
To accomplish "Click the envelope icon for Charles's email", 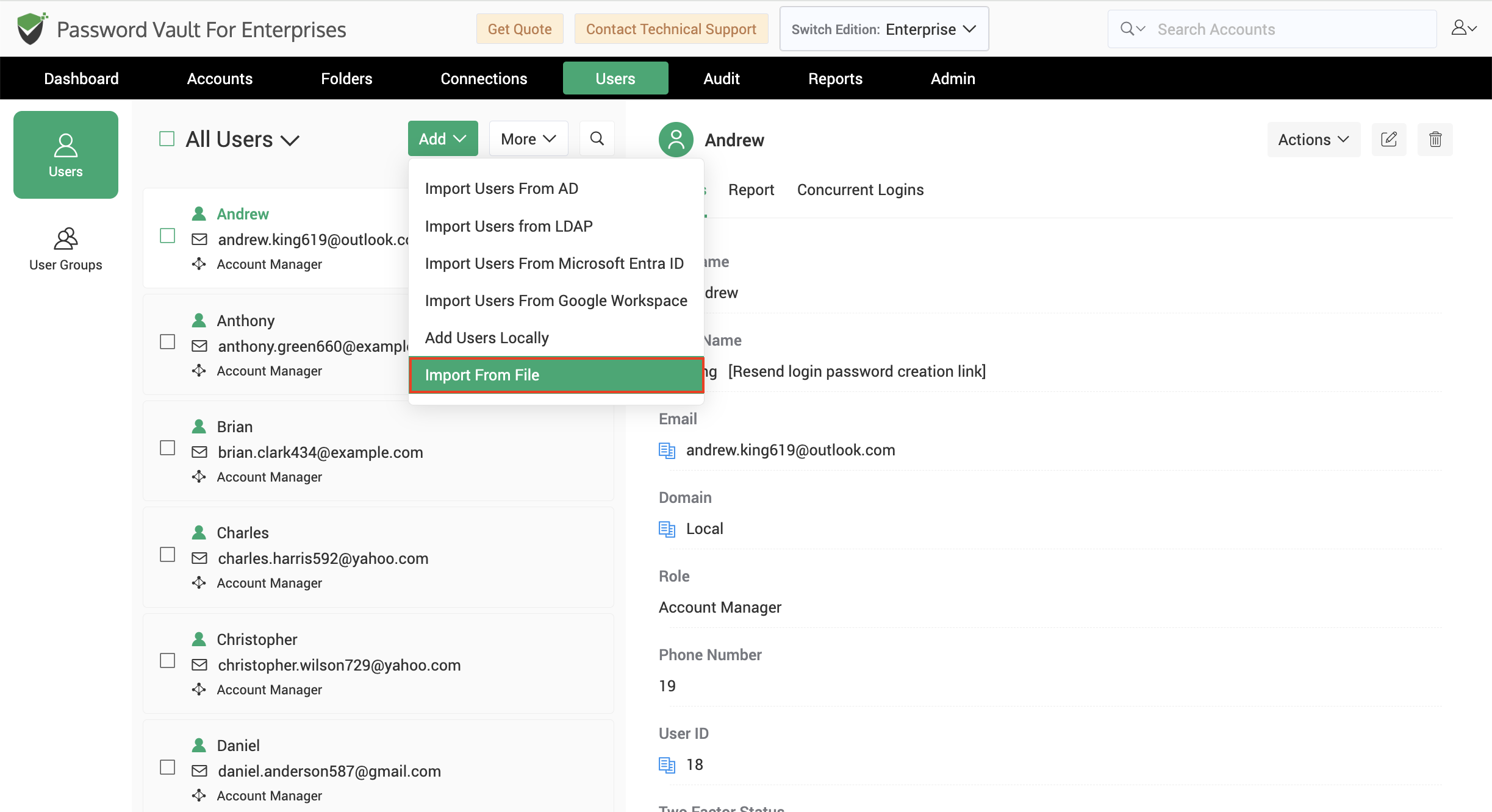I will [x=199, y=558].
